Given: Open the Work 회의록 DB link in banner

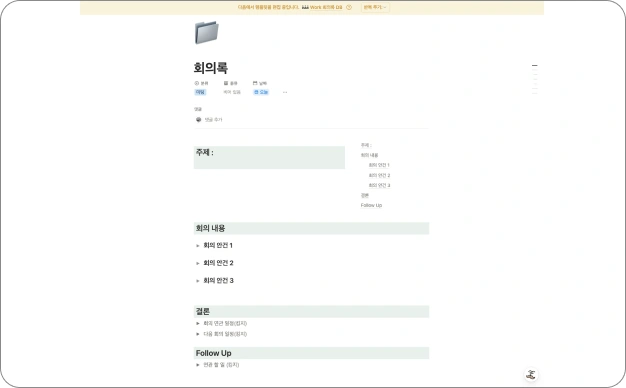Looking at the screenshot, I should click(x=322, y=7).
